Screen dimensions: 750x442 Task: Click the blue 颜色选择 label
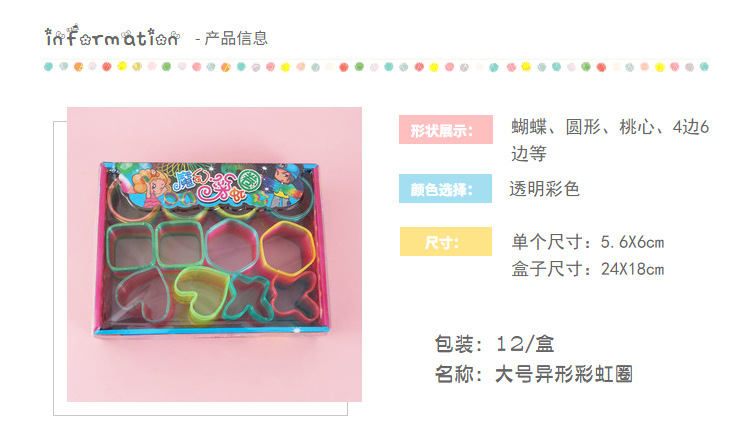pyautogui.click(x=445, y=188)
